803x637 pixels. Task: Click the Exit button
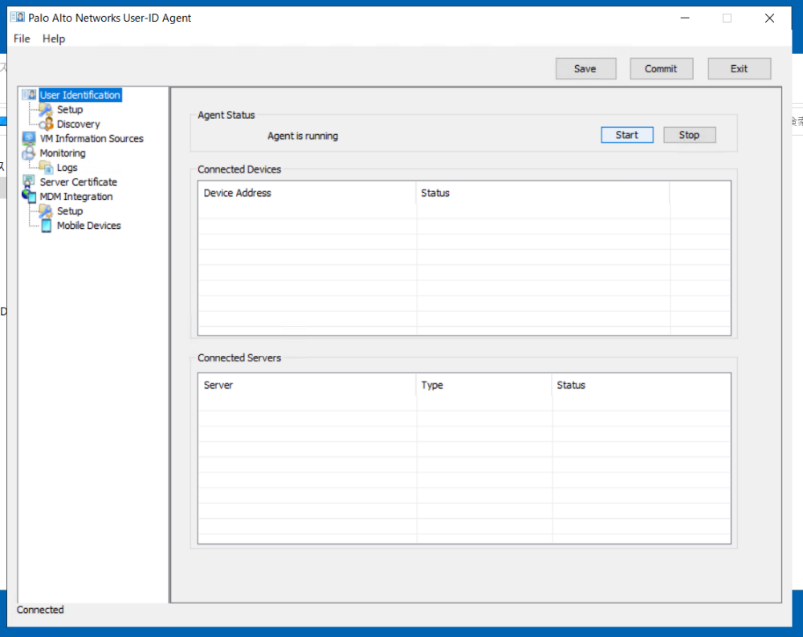click(x=739, y=69)
